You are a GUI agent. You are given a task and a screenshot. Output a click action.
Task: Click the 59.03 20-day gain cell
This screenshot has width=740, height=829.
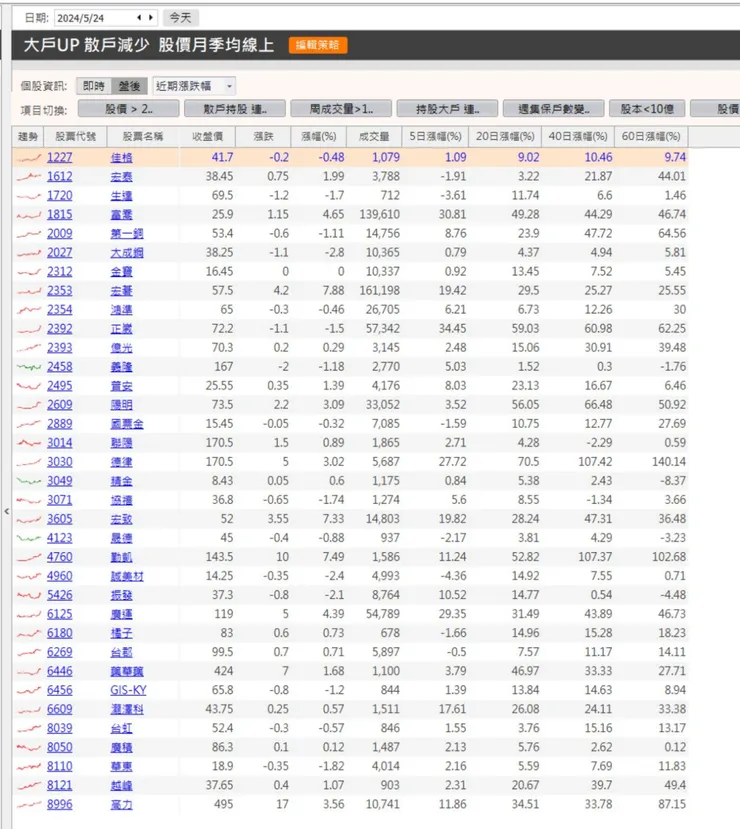click(525, 329)
